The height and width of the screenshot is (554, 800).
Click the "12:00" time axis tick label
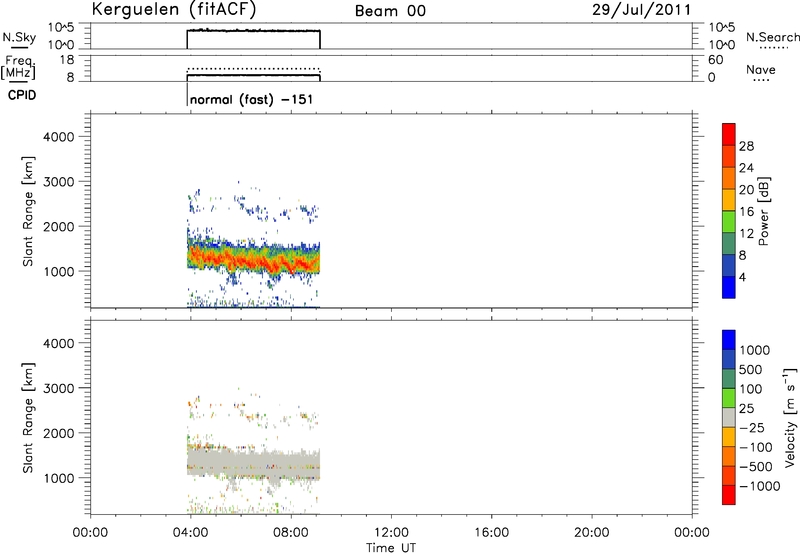click(x=391, y=533)
